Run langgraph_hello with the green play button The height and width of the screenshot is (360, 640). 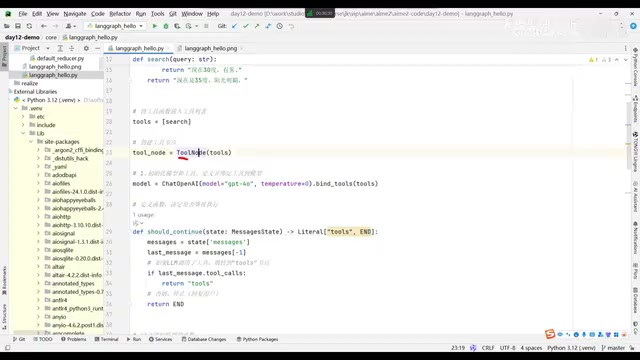[x=154, y=26]
